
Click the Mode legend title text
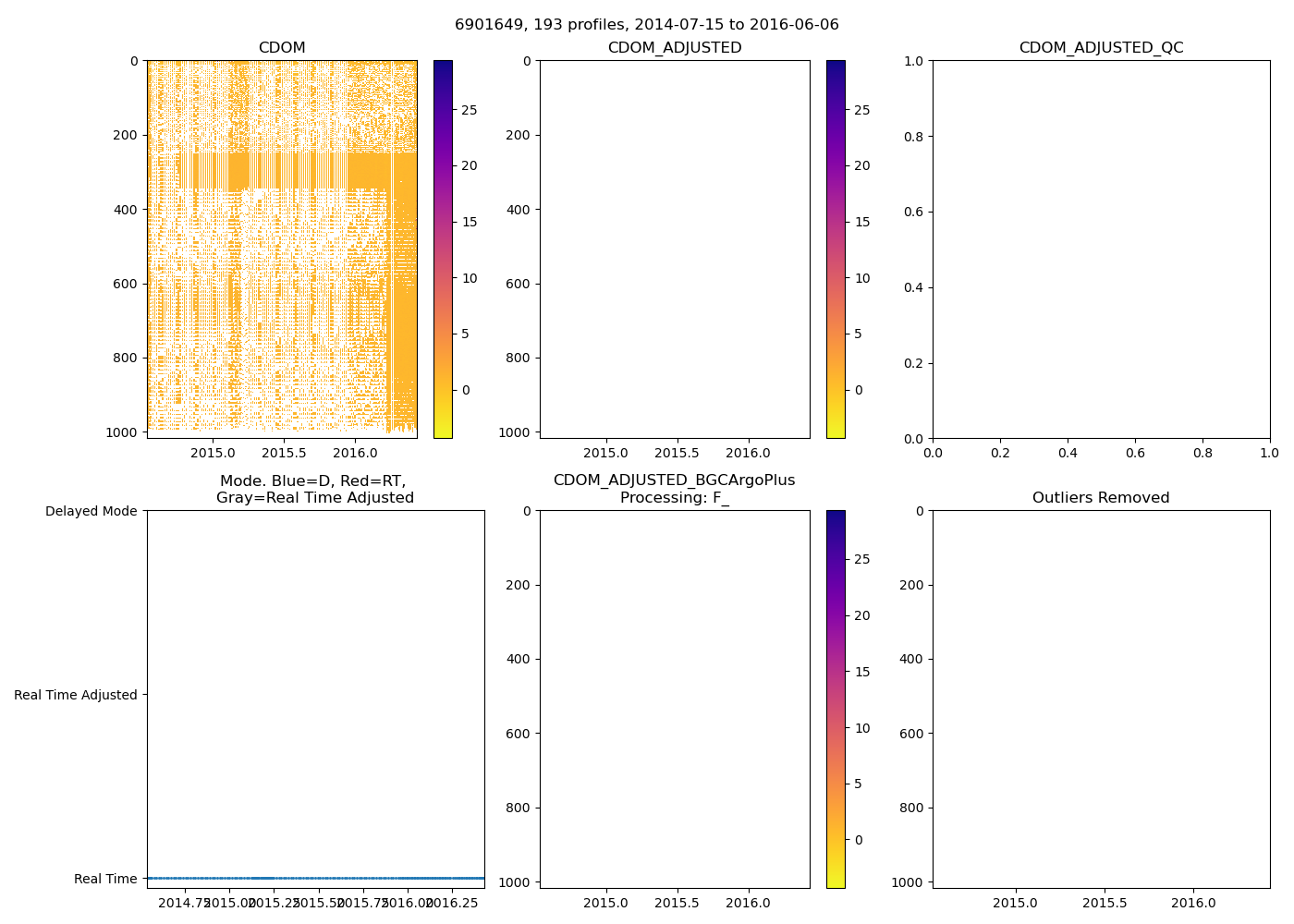point(314,490)
